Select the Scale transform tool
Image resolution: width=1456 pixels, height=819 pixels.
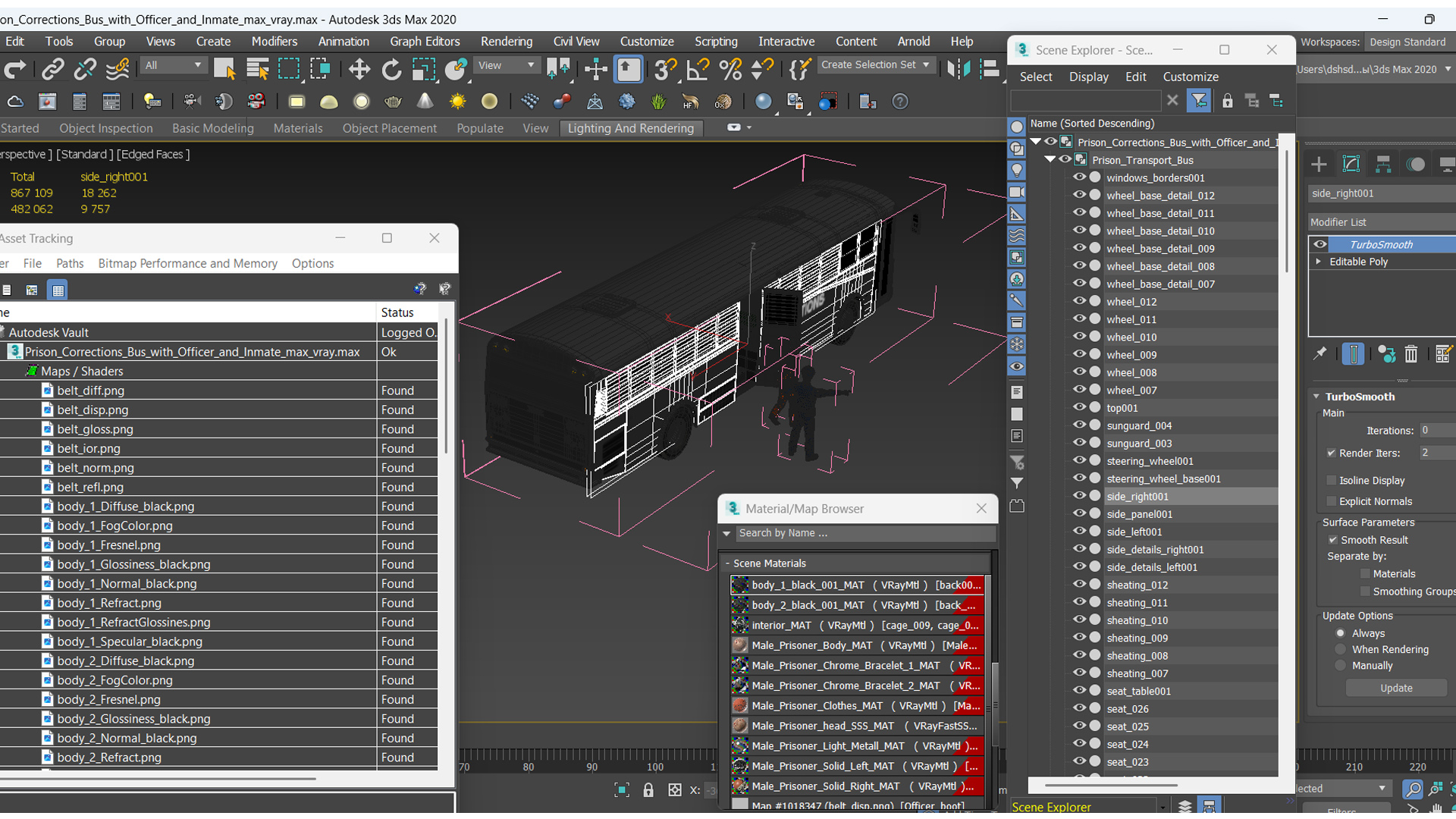(x=423, y=70)
